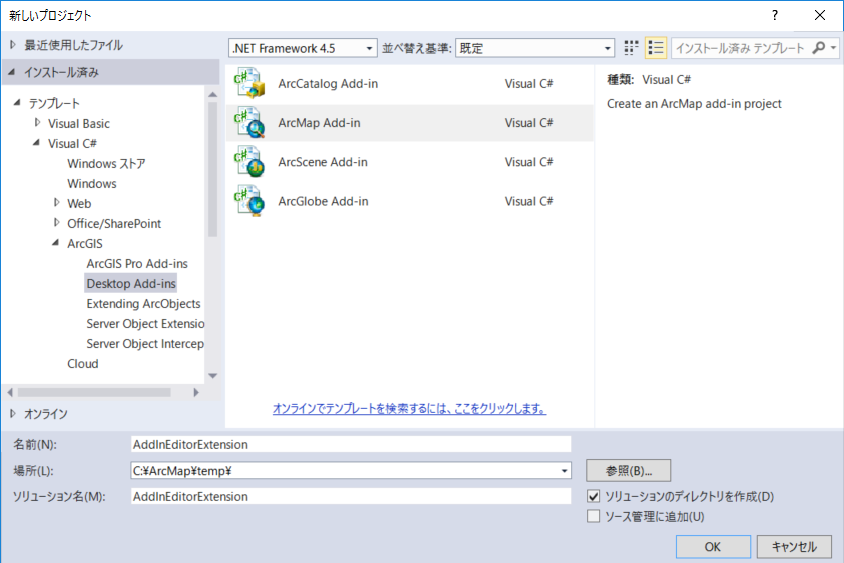Select Extending ArcObjects category
The width and height of the screenshot is (844, 563).
(x=143, y=304)
